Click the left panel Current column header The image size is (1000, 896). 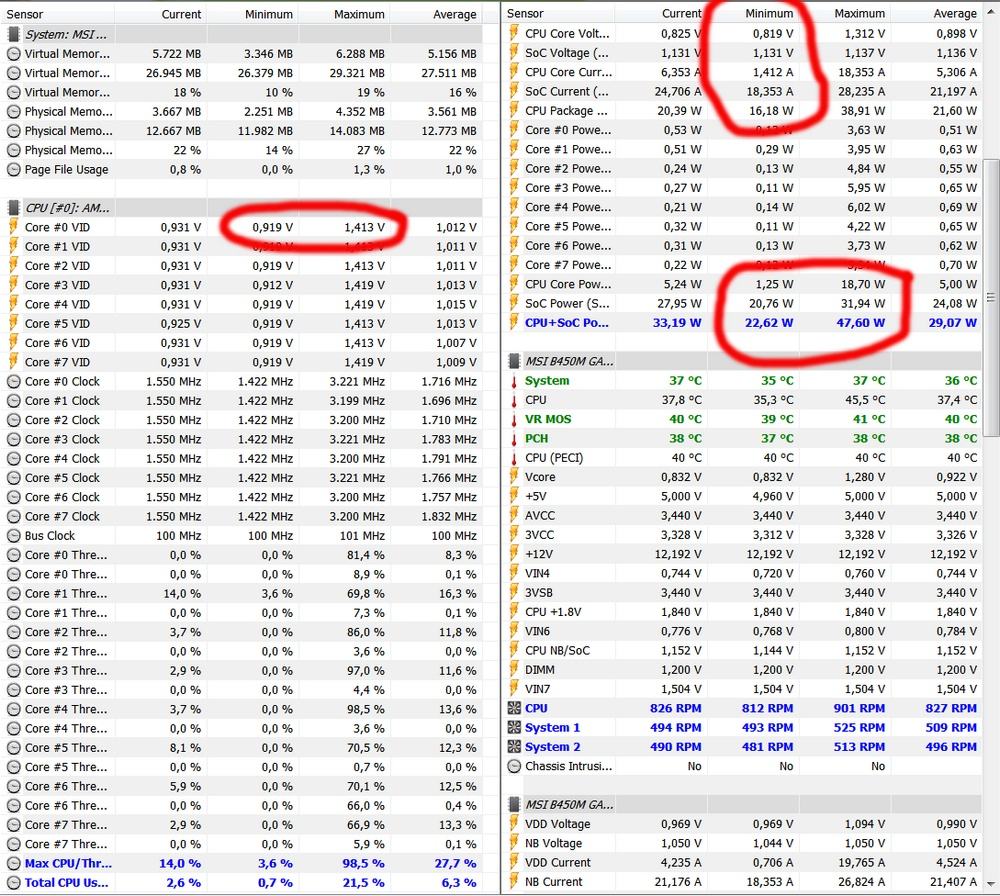tap(161, 13)
